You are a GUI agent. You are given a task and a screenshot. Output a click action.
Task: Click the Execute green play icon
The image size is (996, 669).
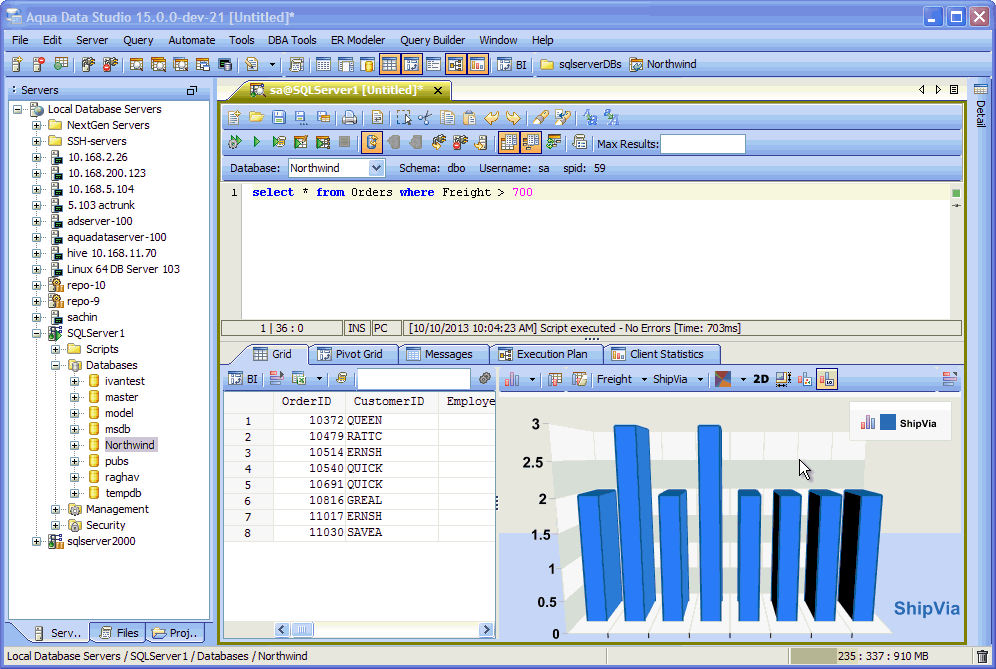tap(257, 142)
